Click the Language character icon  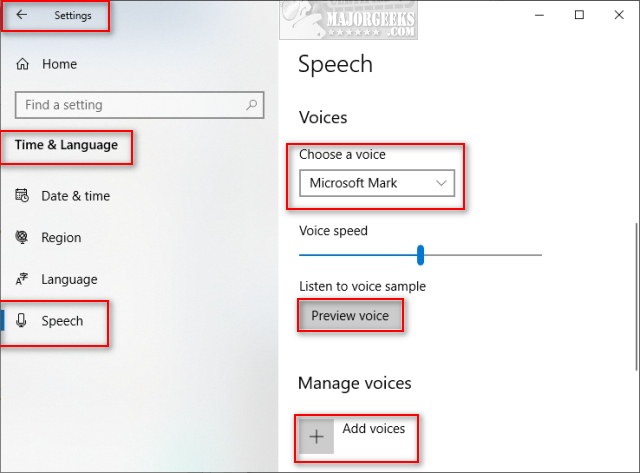point(23,280)
